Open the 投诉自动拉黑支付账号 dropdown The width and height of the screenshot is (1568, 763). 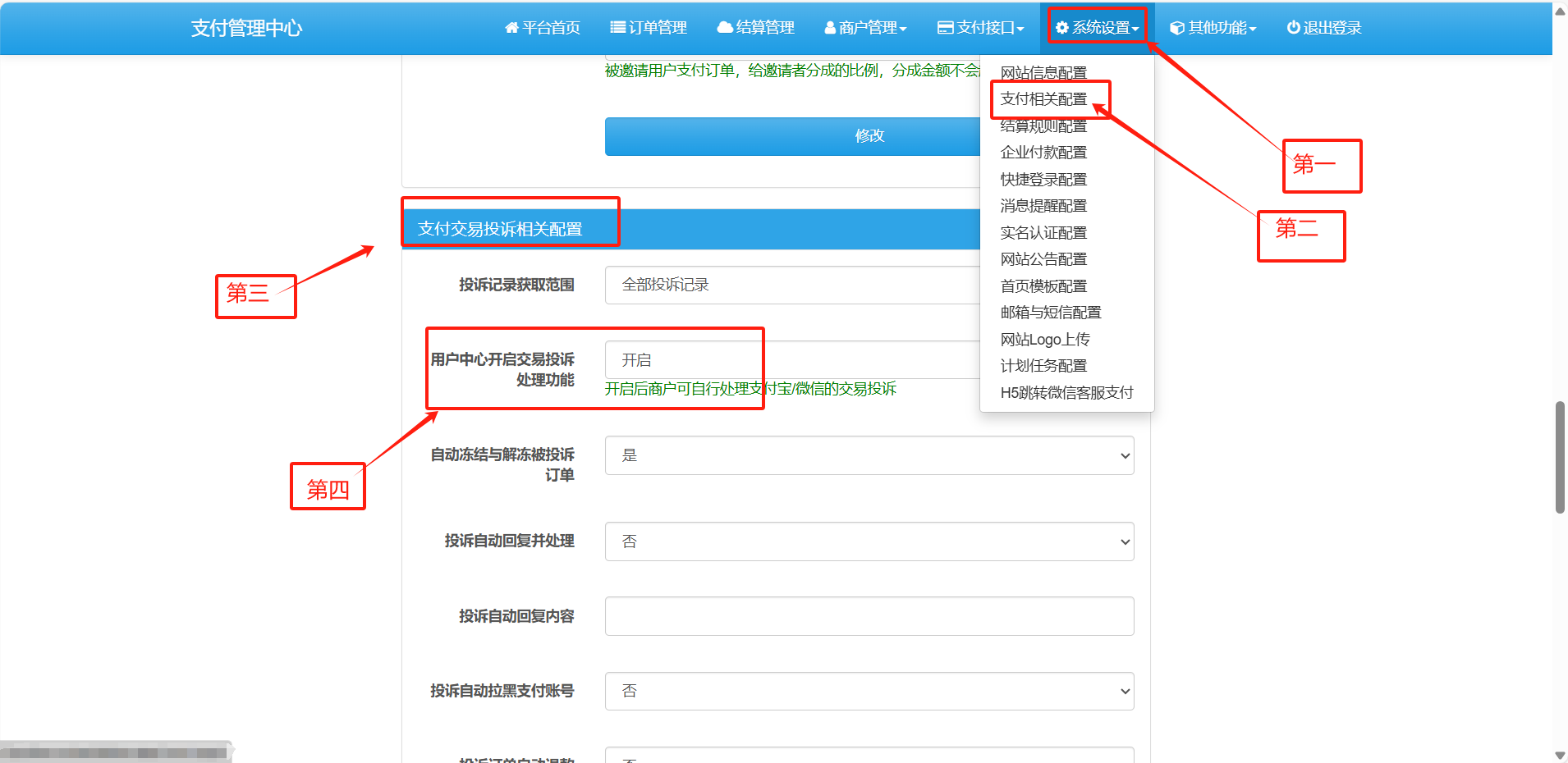click(x=869, y=691)
